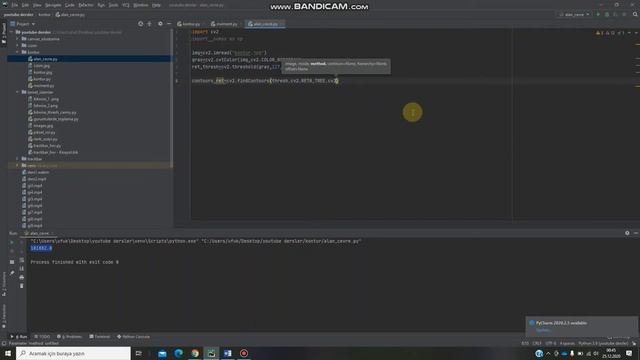Open the Structure side tool window
This screenshot has width=640, height=360.
point(4,284)
